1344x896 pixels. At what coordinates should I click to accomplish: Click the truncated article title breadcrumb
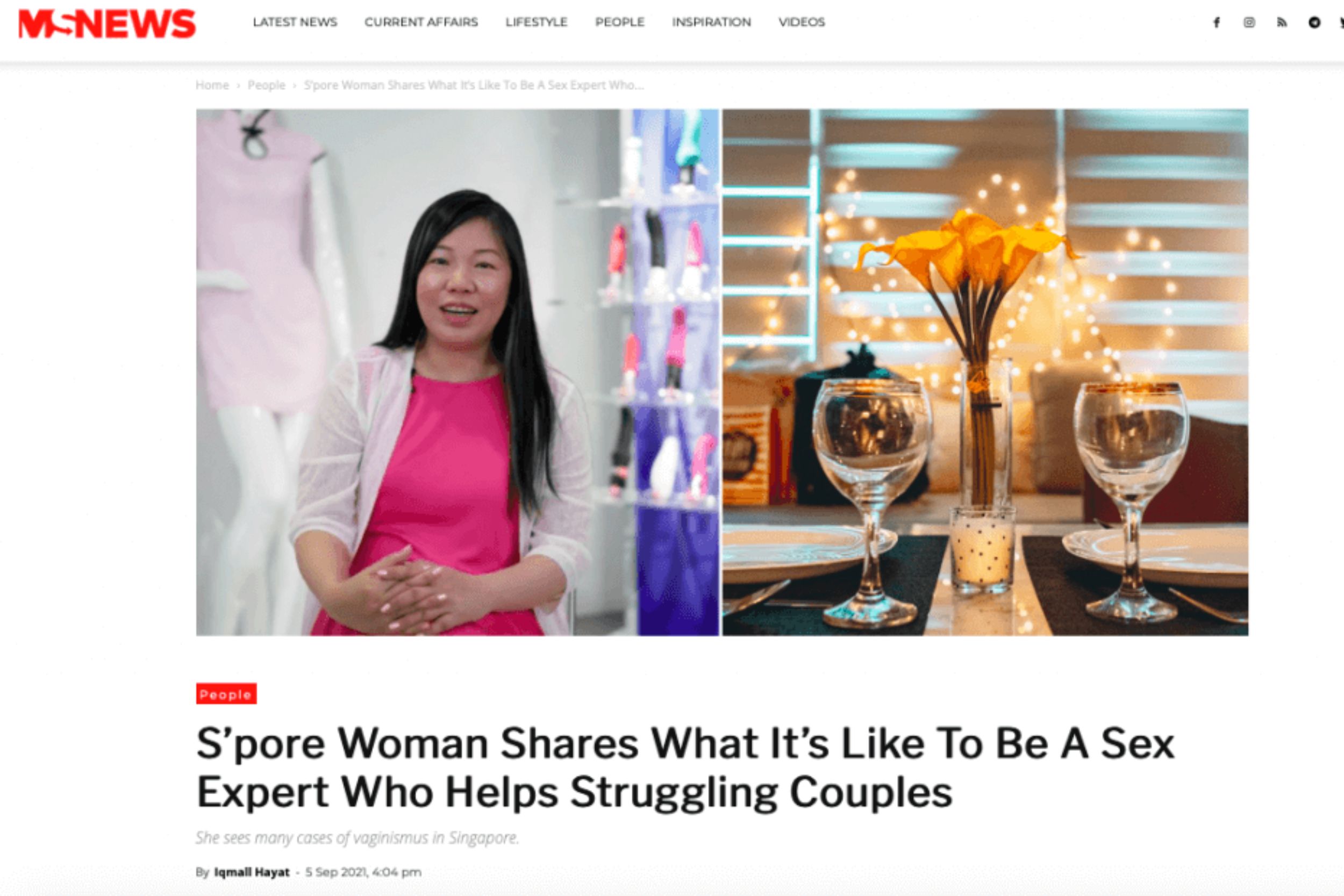[x=474, y=85]
